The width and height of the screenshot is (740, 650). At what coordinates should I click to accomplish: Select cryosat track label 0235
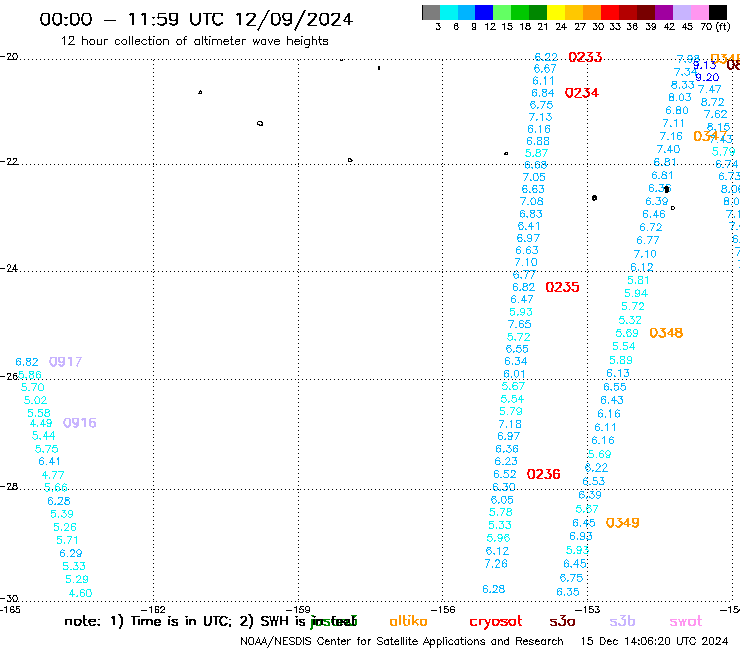pyautogui.click(x=562, y=287)
